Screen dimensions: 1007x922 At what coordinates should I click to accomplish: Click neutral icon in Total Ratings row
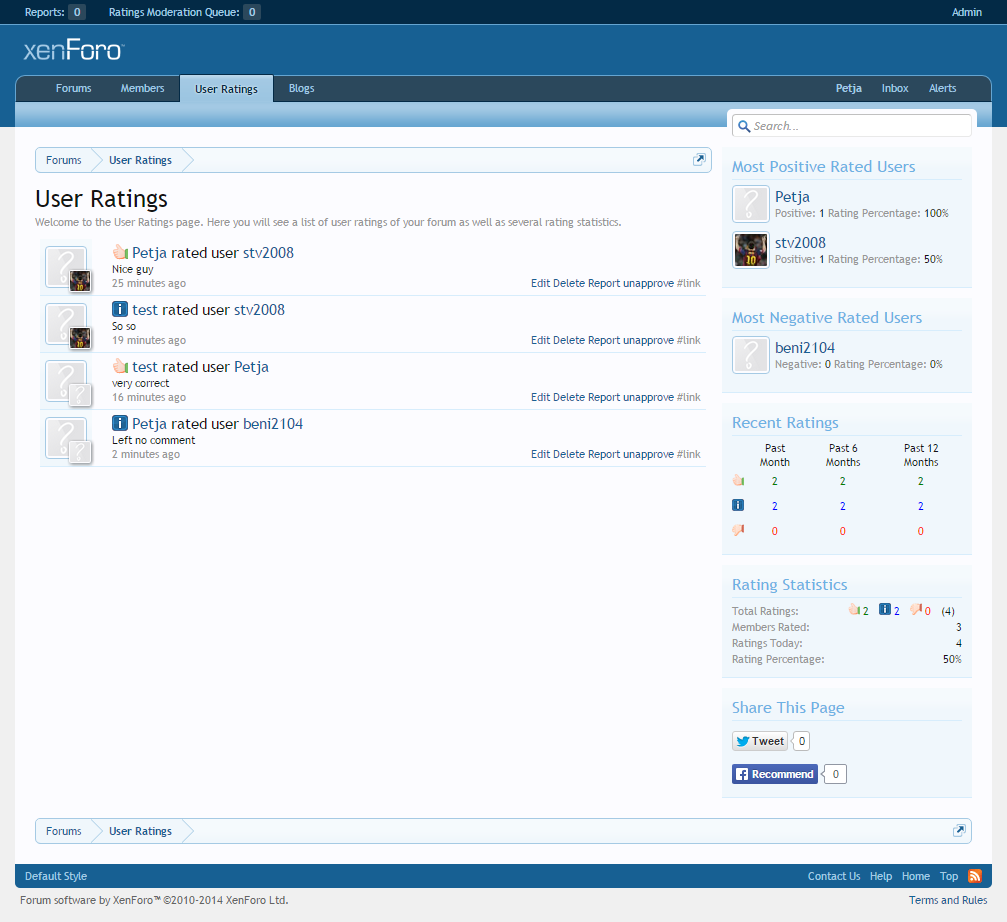click(x=885, y=609)
